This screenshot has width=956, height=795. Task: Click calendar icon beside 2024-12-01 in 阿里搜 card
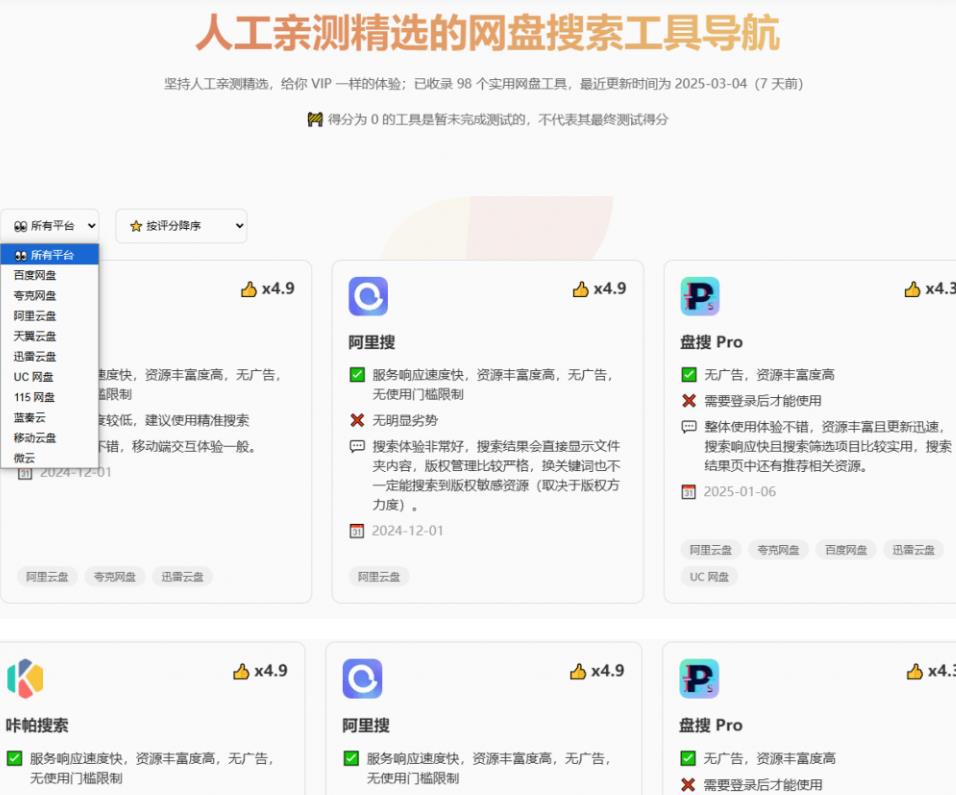tap(357, 531)
